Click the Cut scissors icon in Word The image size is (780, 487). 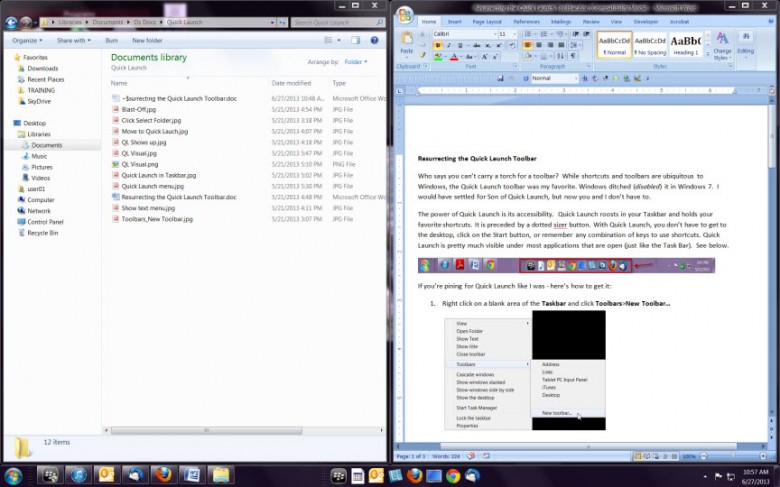(x=422, y=34)
